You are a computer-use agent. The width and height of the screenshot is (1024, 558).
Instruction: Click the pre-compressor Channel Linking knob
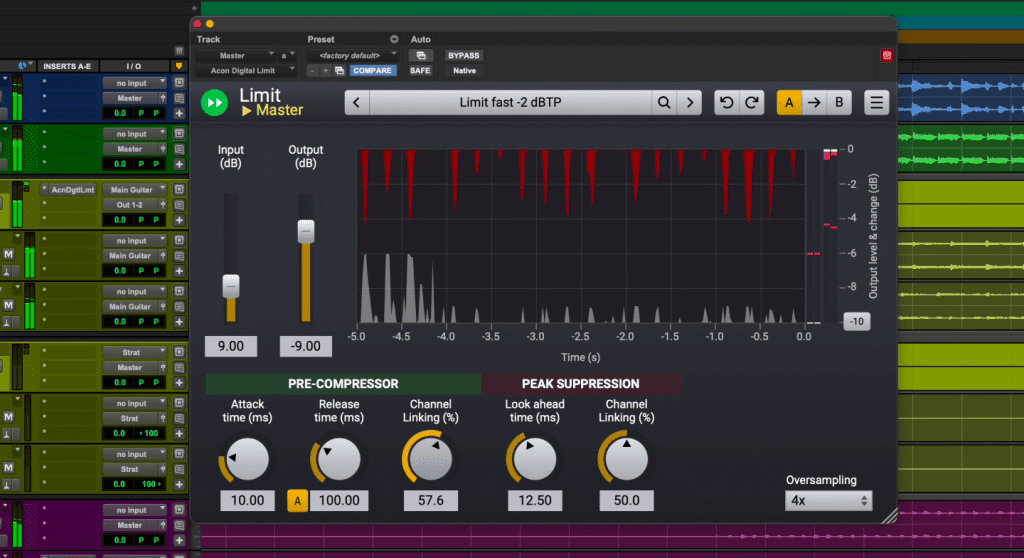430,459
